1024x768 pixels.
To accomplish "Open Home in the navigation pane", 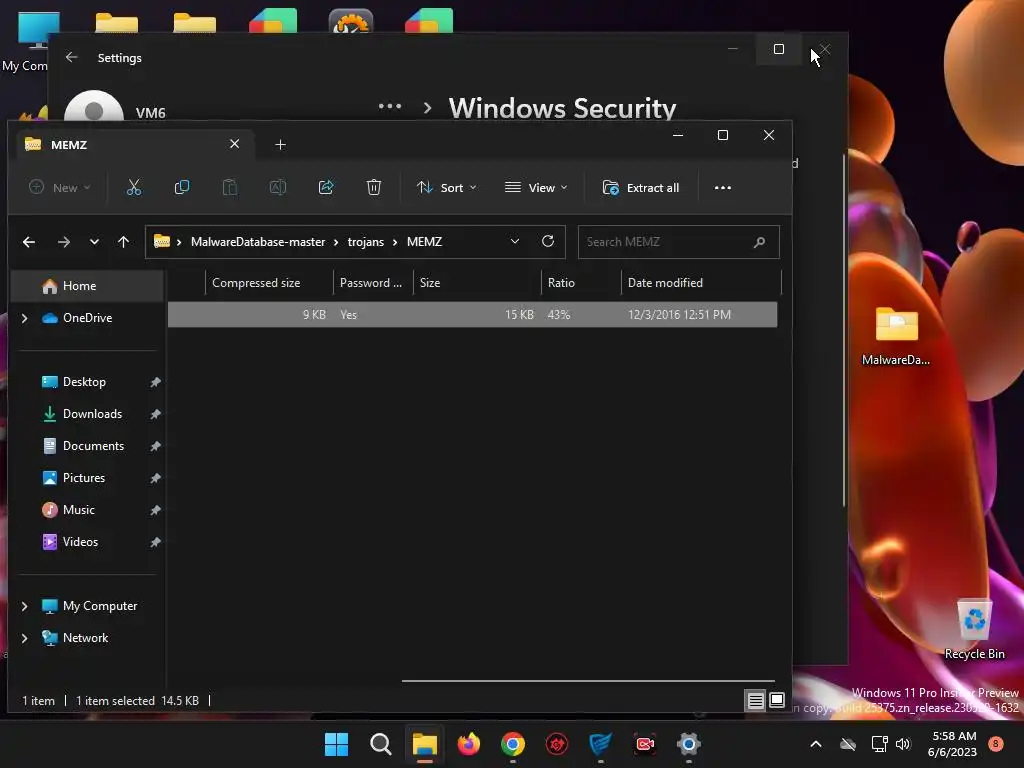I will point(87,286).
